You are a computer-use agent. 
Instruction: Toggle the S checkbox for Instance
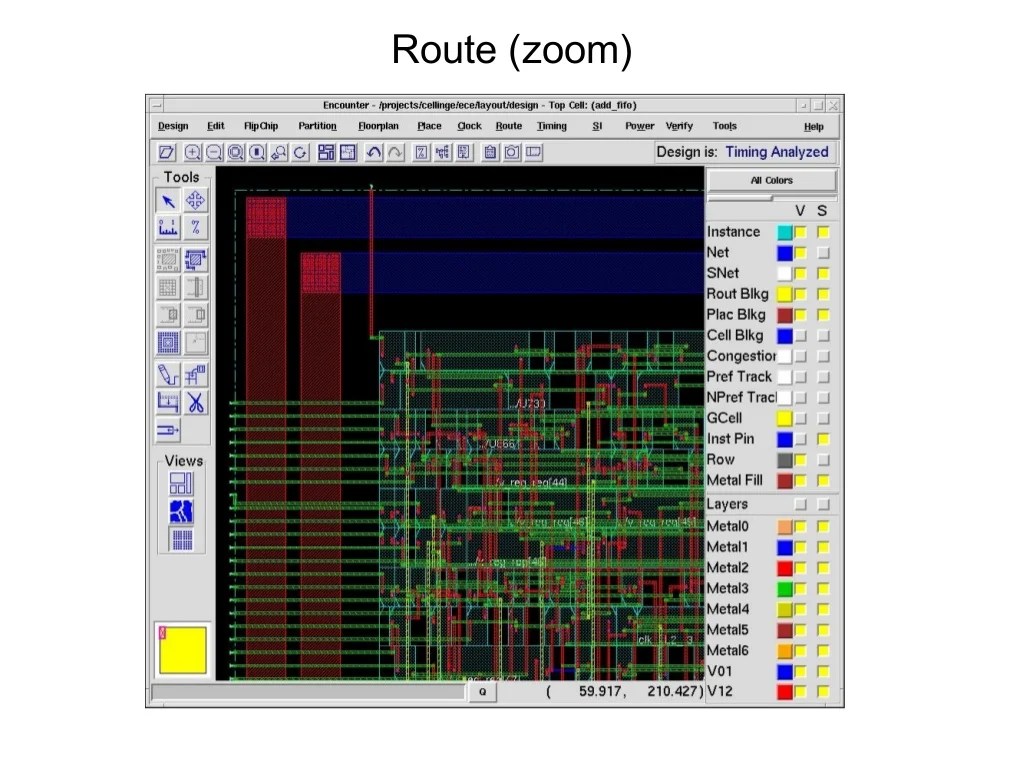(x=821, y=231)
